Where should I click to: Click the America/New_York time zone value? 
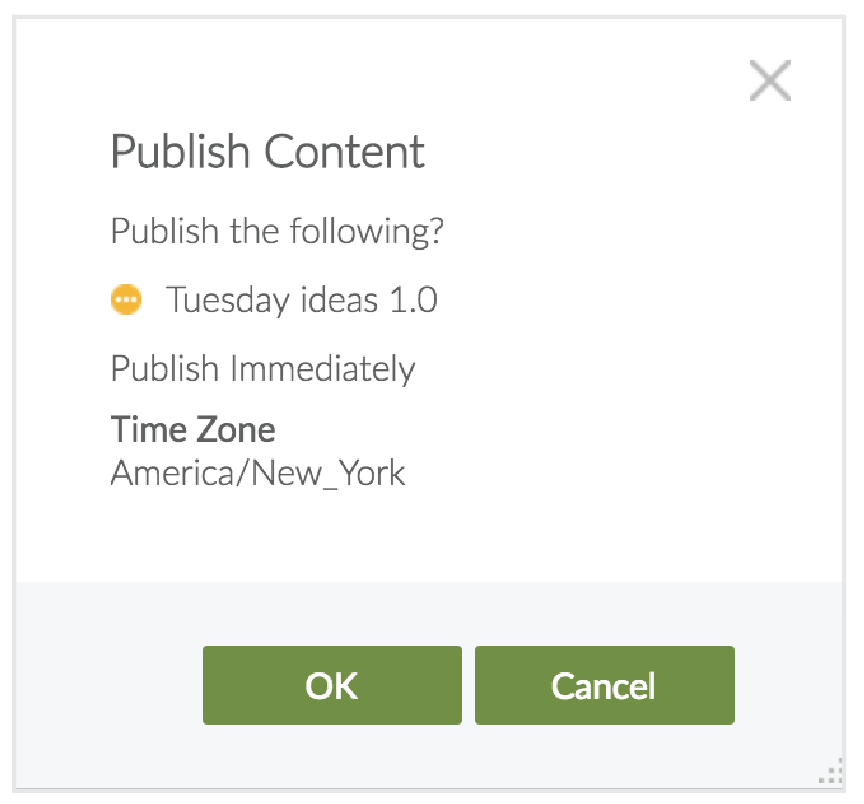point(257,472)
